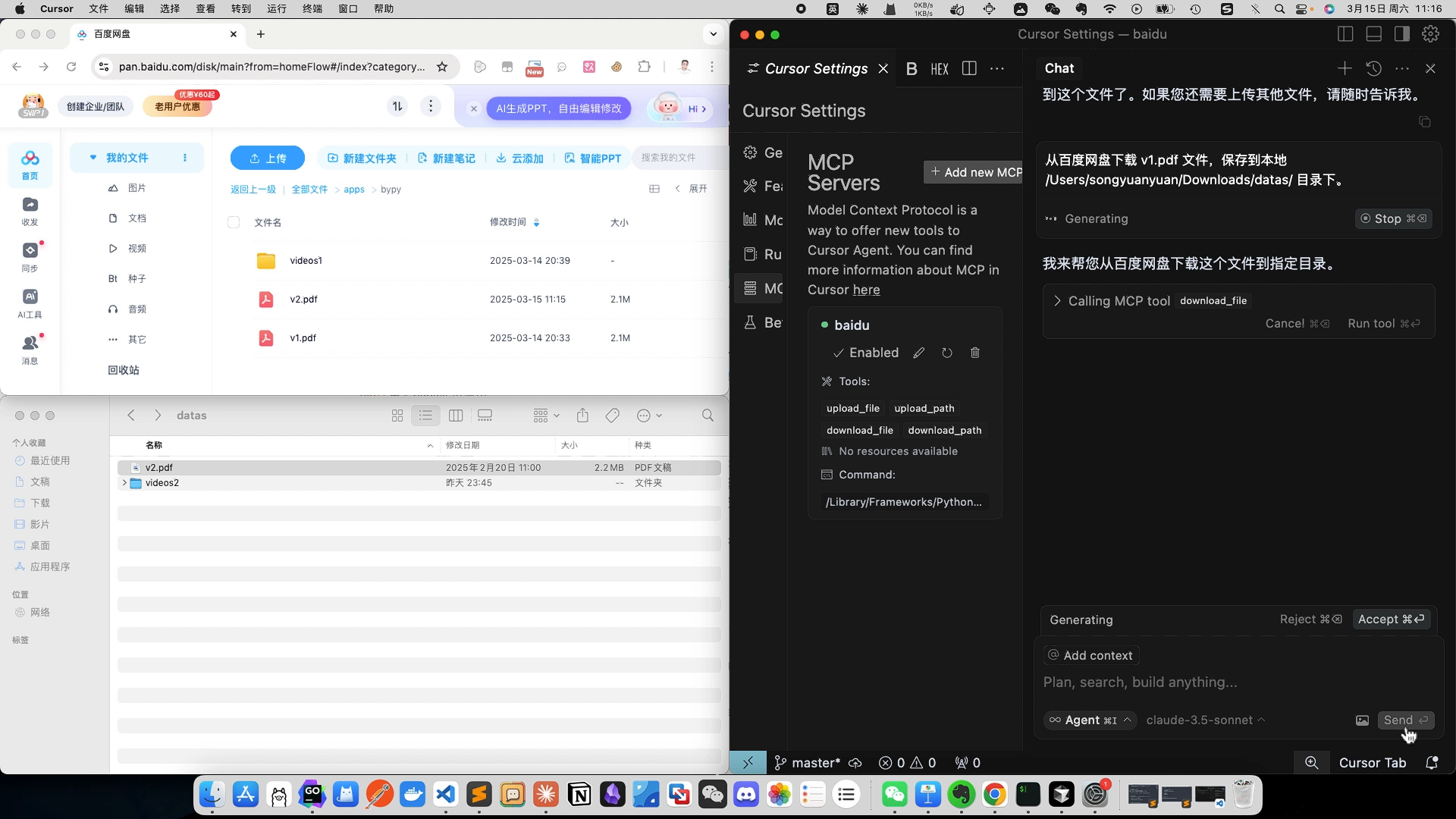Select v2.pdf file in Netdisk list

[x=303, y=299]
